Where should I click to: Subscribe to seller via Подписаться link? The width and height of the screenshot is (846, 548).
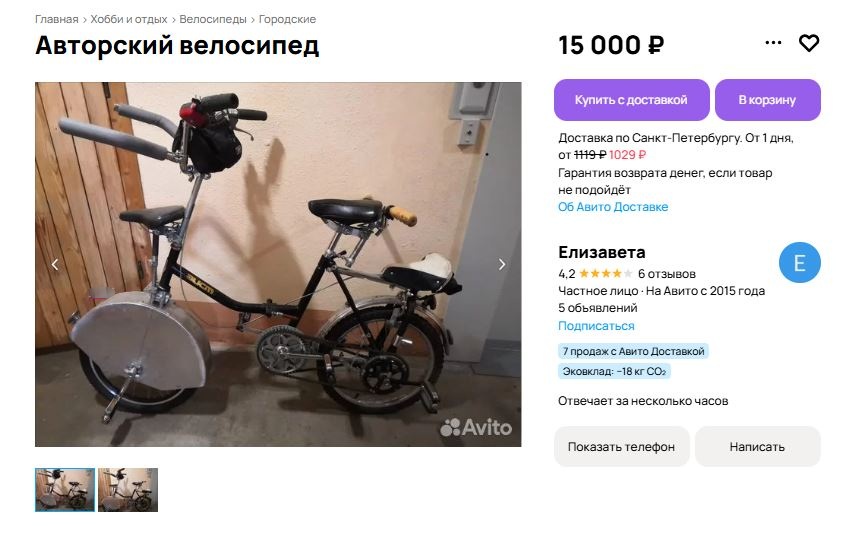pyautogui.click(x=596, y=326)
